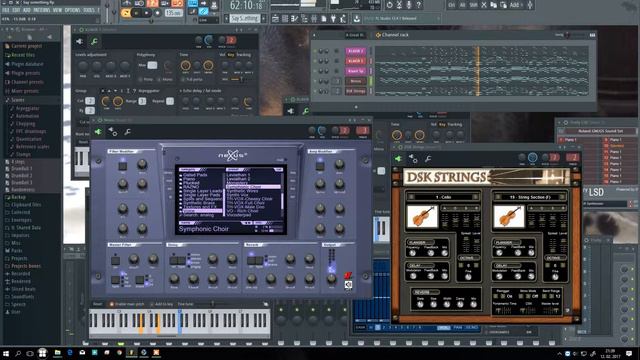Open the Line snap dropdown
The height and width of the screenshot is (360, 640).
209,19
